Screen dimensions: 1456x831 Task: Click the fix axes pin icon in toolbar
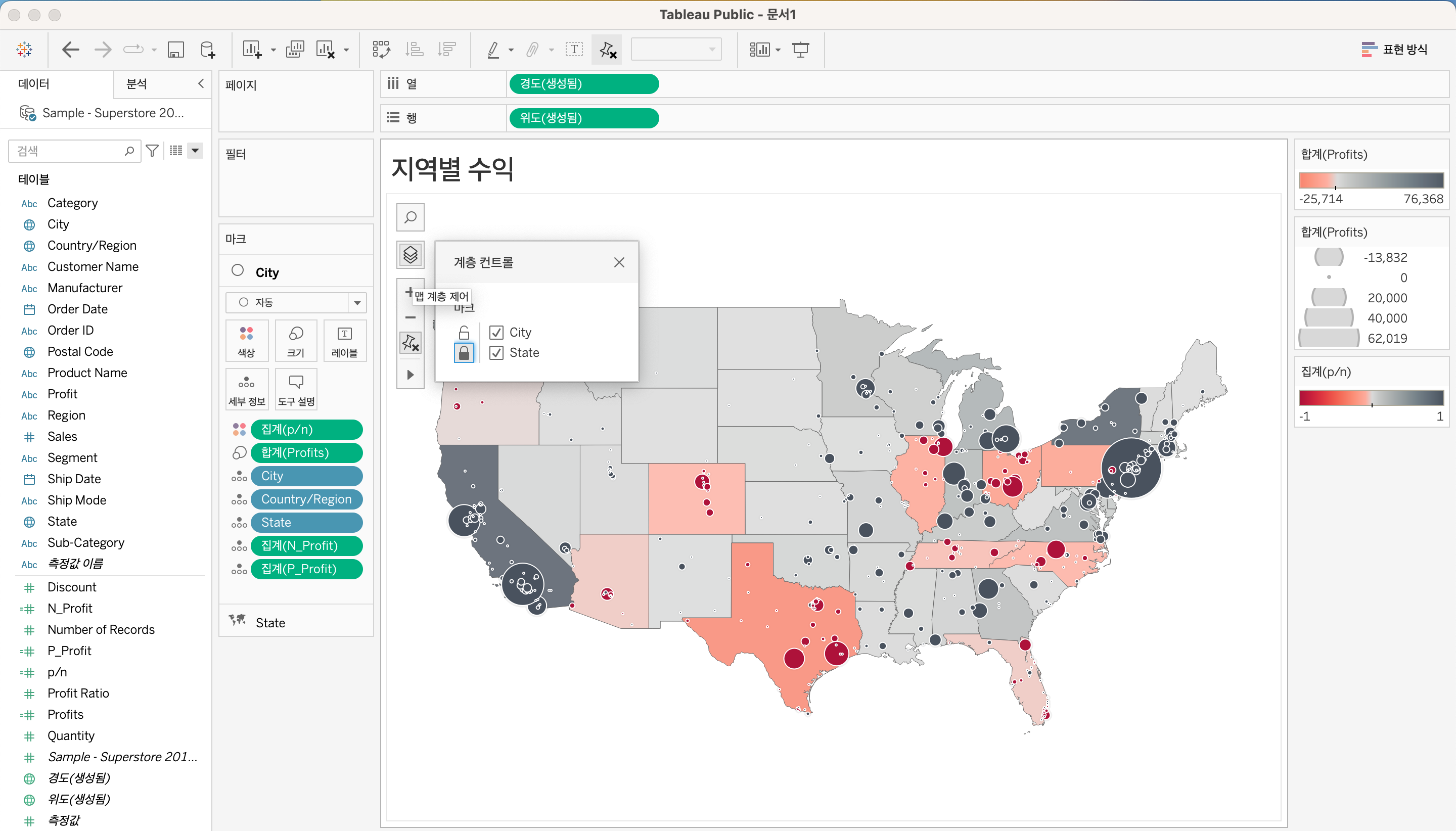[607, 50]
